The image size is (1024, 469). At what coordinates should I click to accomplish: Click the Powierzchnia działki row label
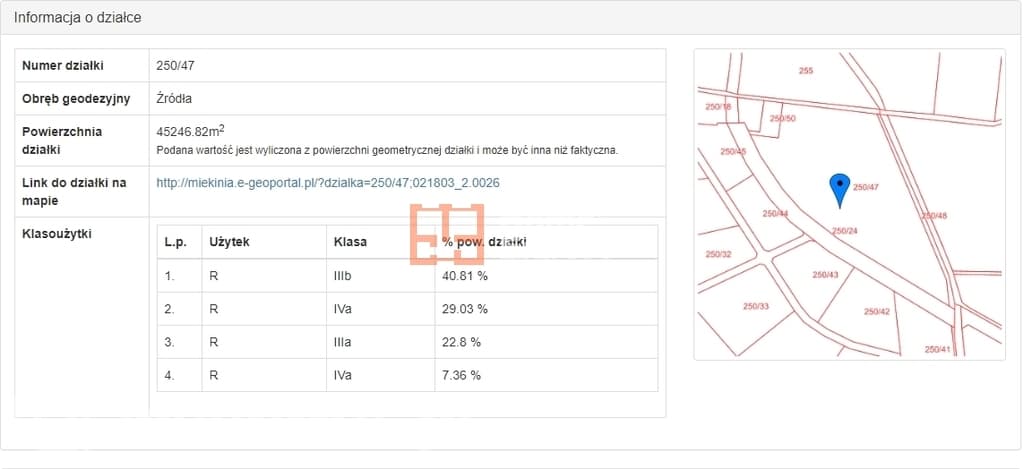point(62,140)
